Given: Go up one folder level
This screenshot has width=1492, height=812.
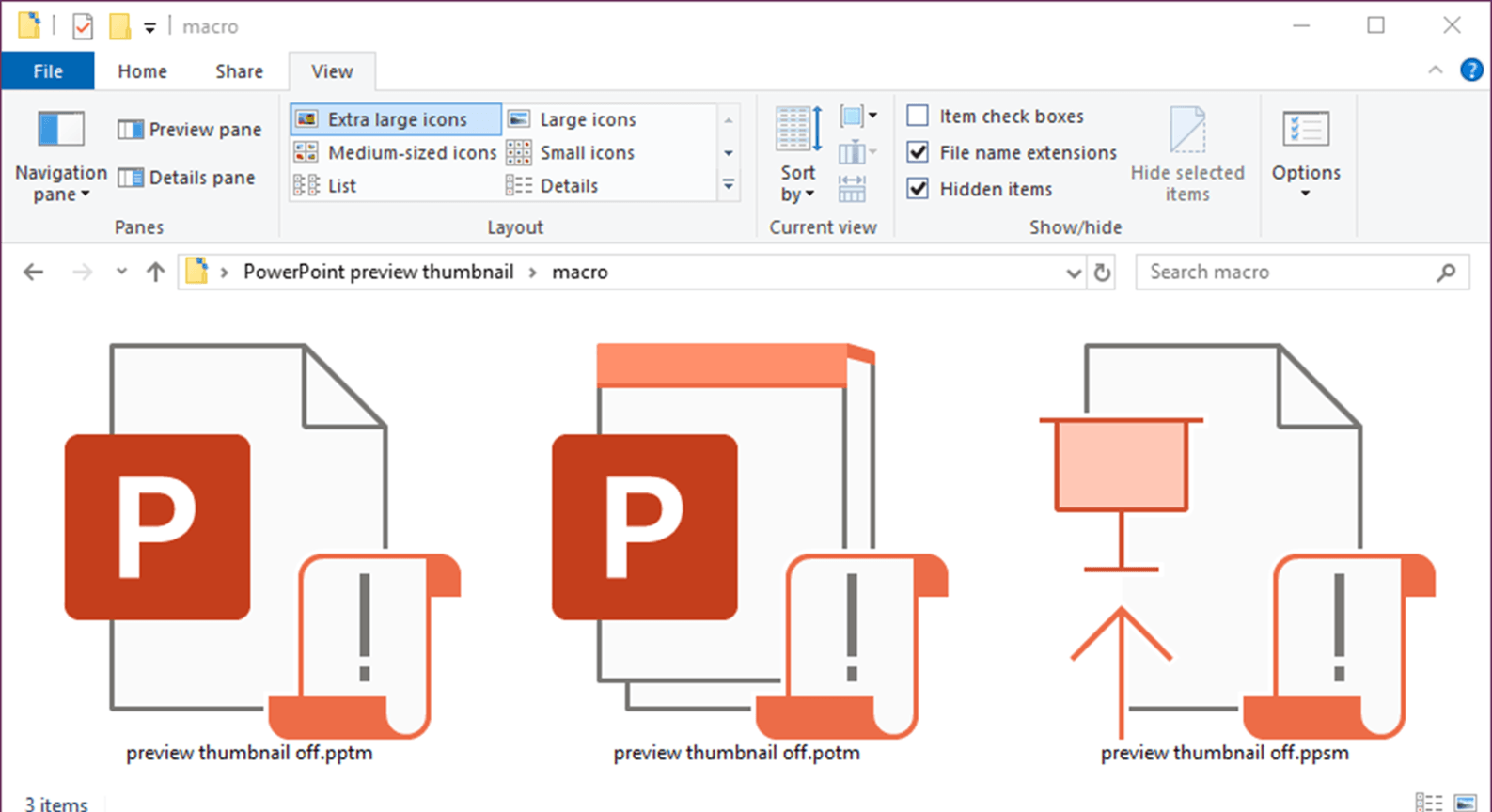Looking at the screenshot, I should [x=156, y=273].
